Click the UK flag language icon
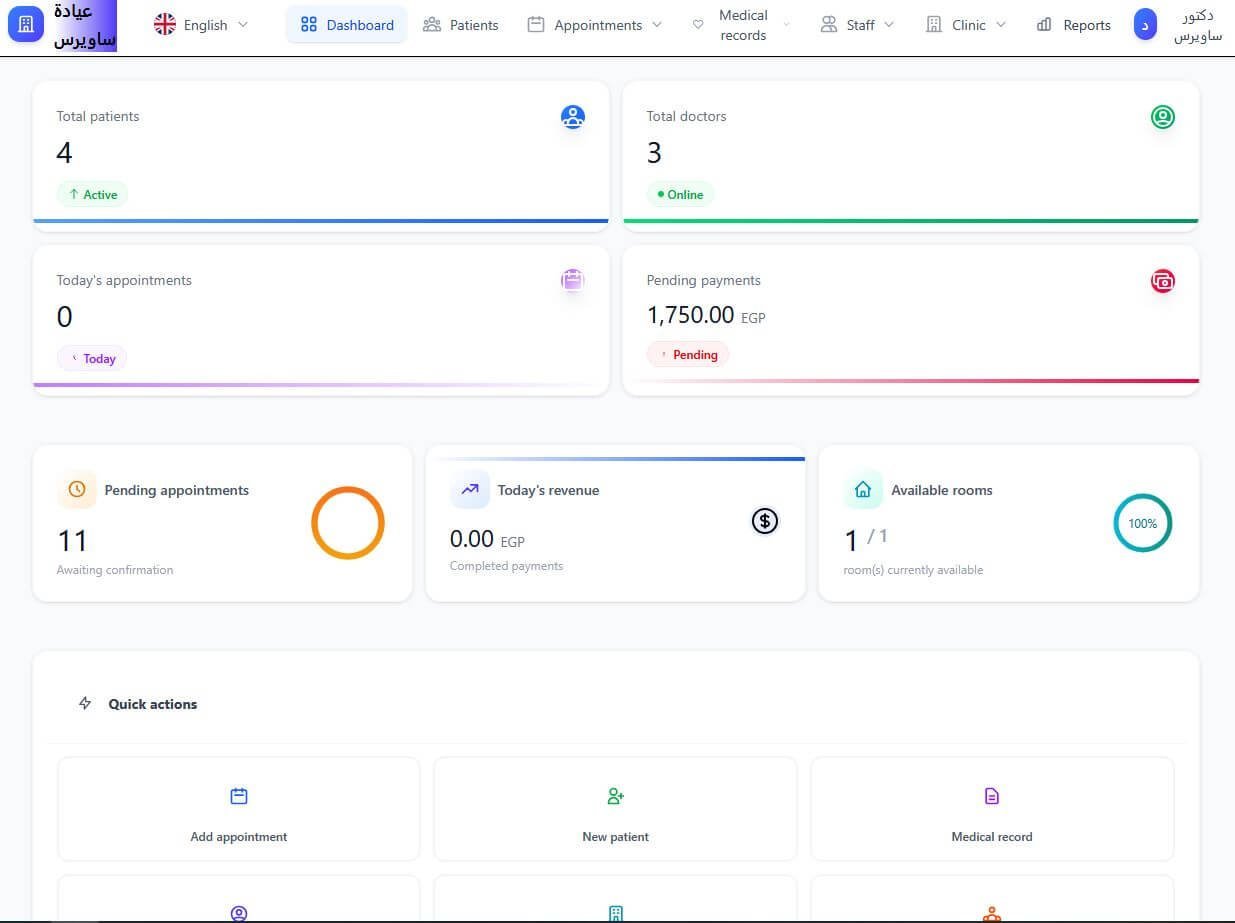 click(x=165, y=25)
